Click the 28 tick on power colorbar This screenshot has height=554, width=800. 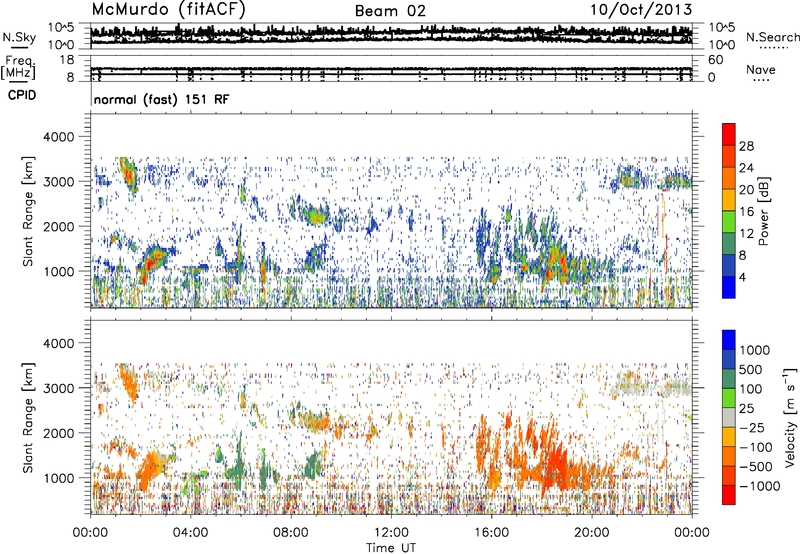[x=746, y=146]
